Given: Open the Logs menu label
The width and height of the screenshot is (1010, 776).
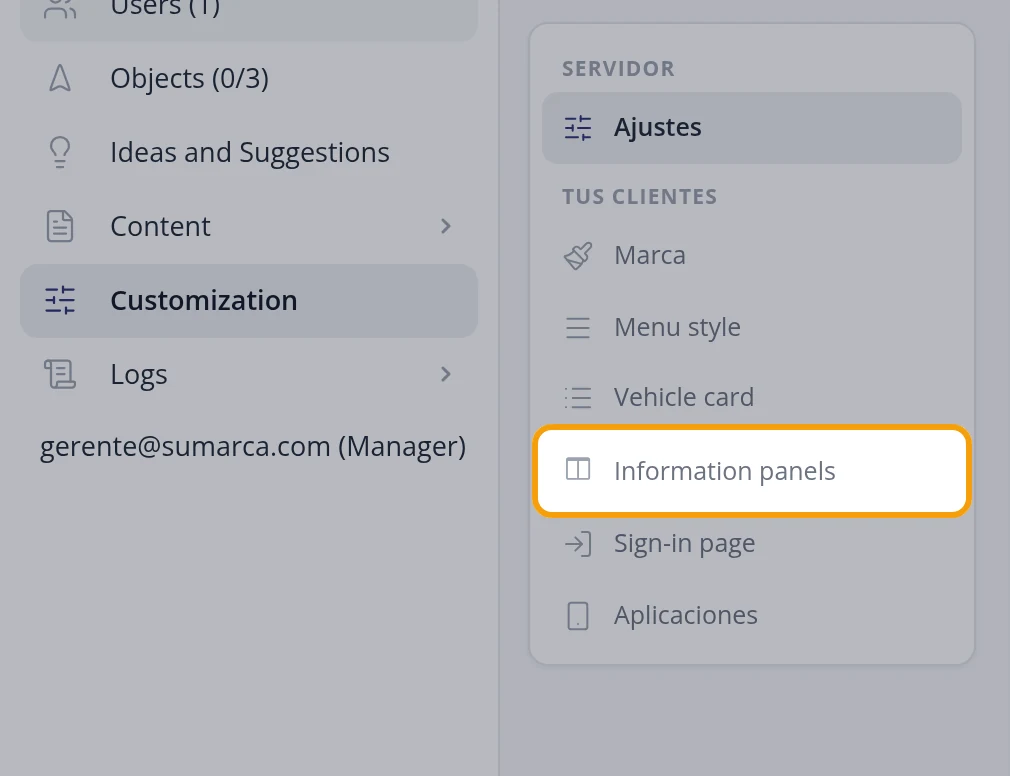Looking at the screenshot, I should pos(138,374).
